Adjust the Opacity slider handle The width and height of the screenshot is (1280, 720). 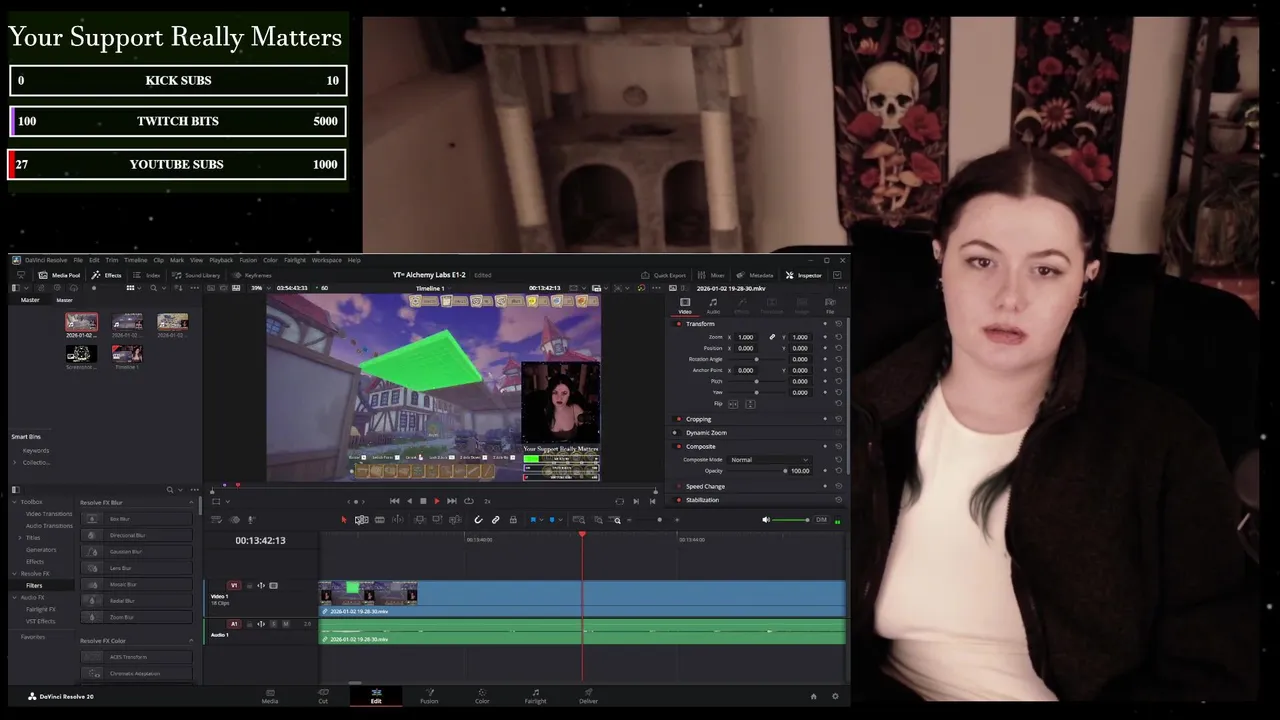point(786,471)
